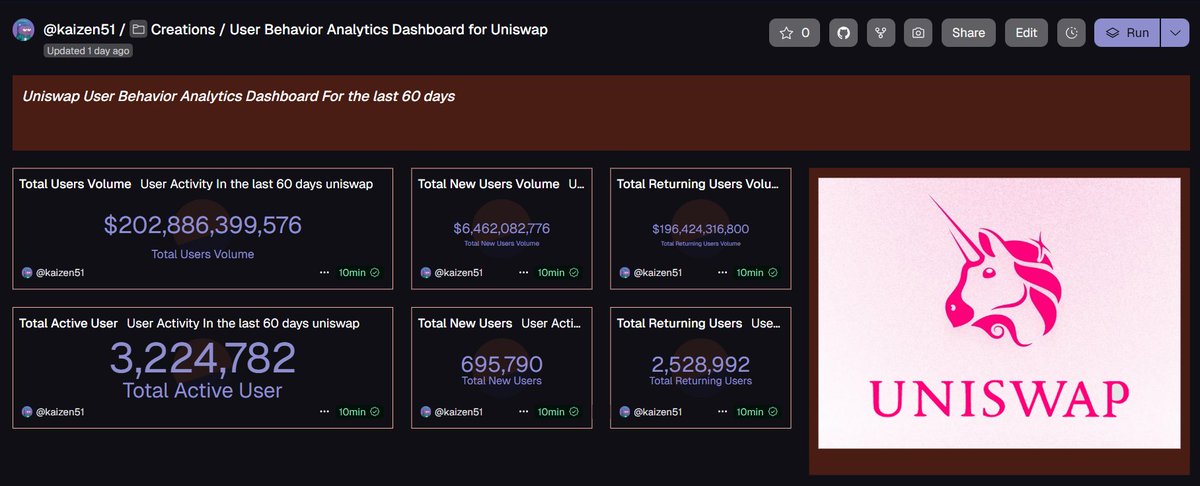Click the Creations folder icon

pos(138,30)
